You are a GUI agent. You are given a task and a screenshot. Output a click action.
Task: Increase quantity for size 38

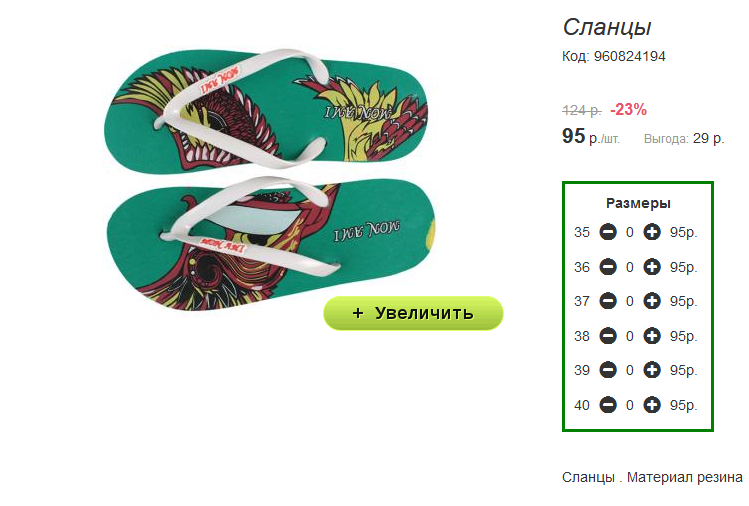(x=652, y=336)
